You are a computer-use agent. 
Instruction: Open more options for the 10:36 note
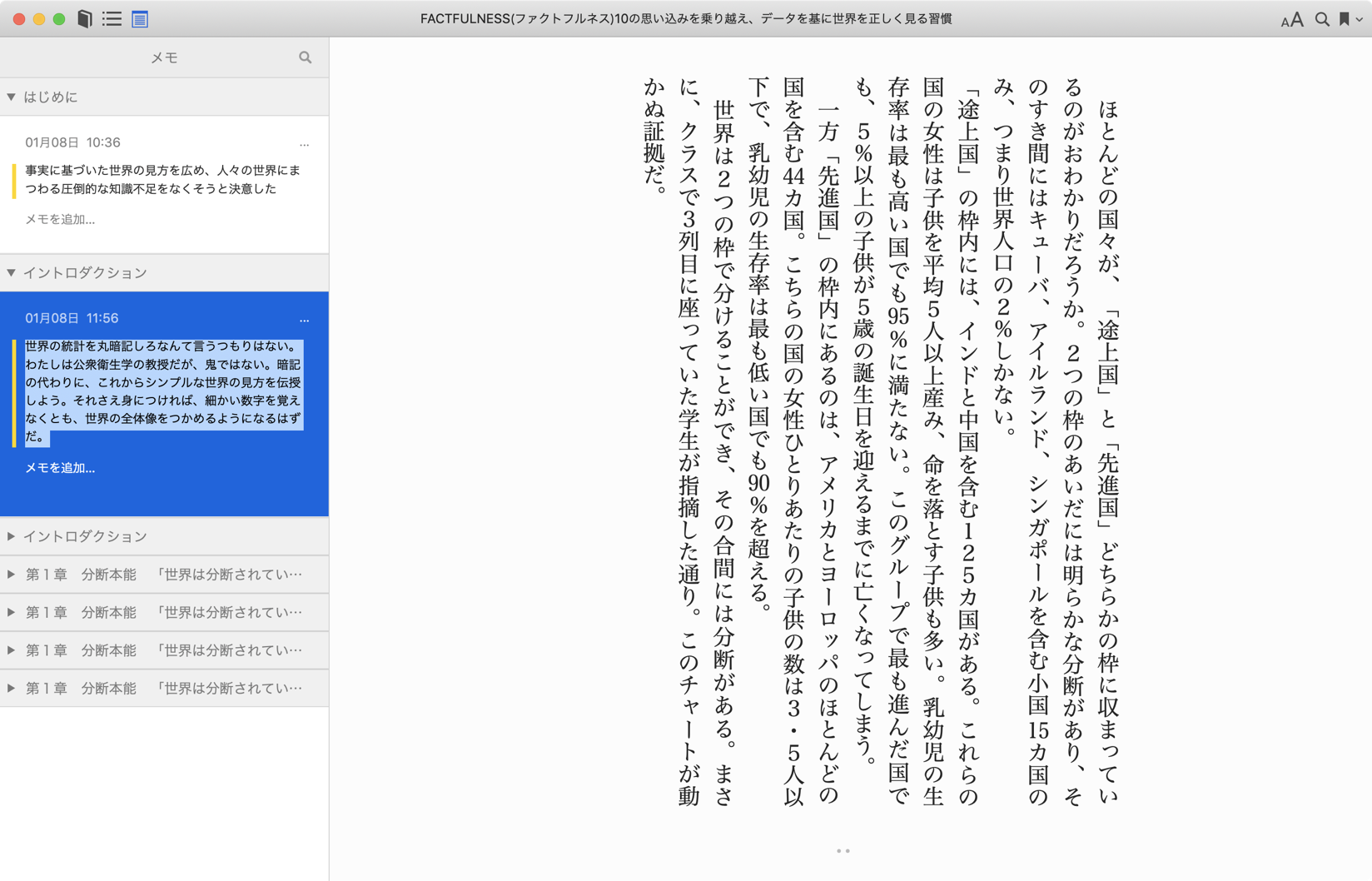coord(304,143)
